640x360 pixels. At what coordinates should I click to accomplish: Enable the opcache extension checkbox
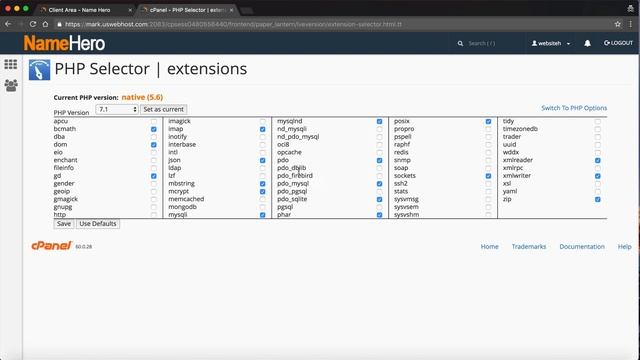380,152
